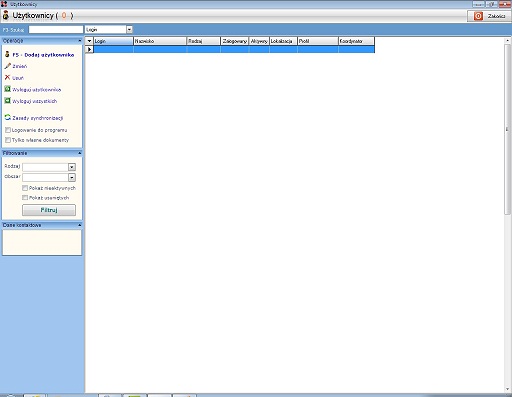
Task: Collapse the Operacje panel
Action: [79, 41]
